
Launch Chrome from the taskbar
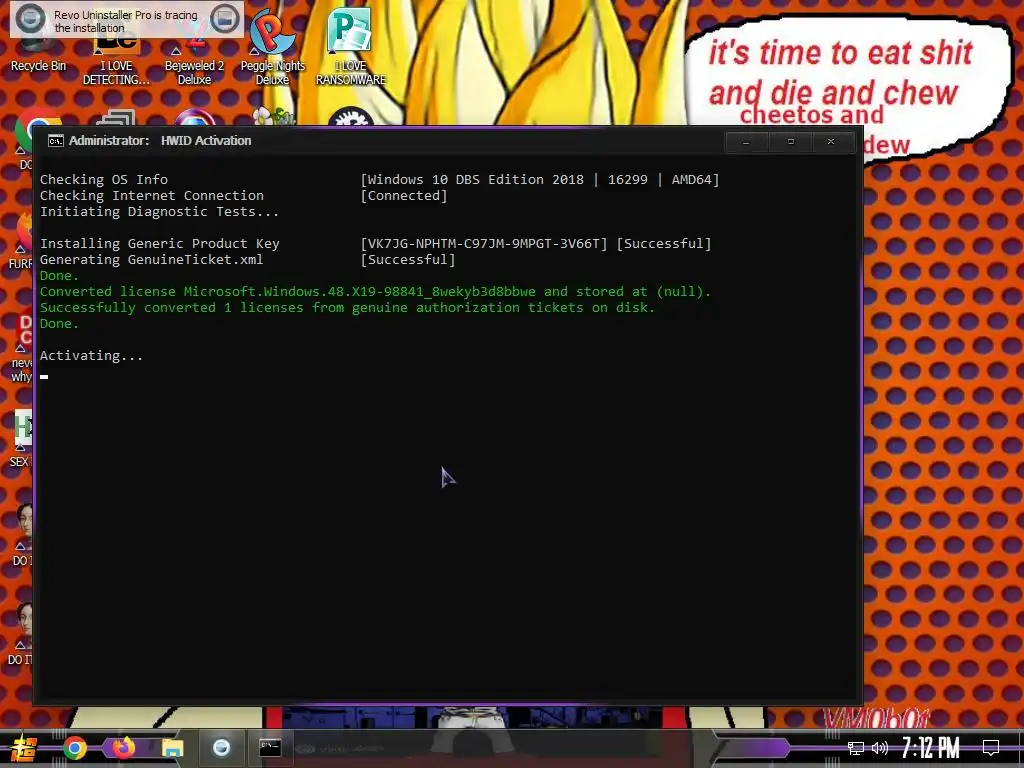pyautogui.click(x=75, y=748)
